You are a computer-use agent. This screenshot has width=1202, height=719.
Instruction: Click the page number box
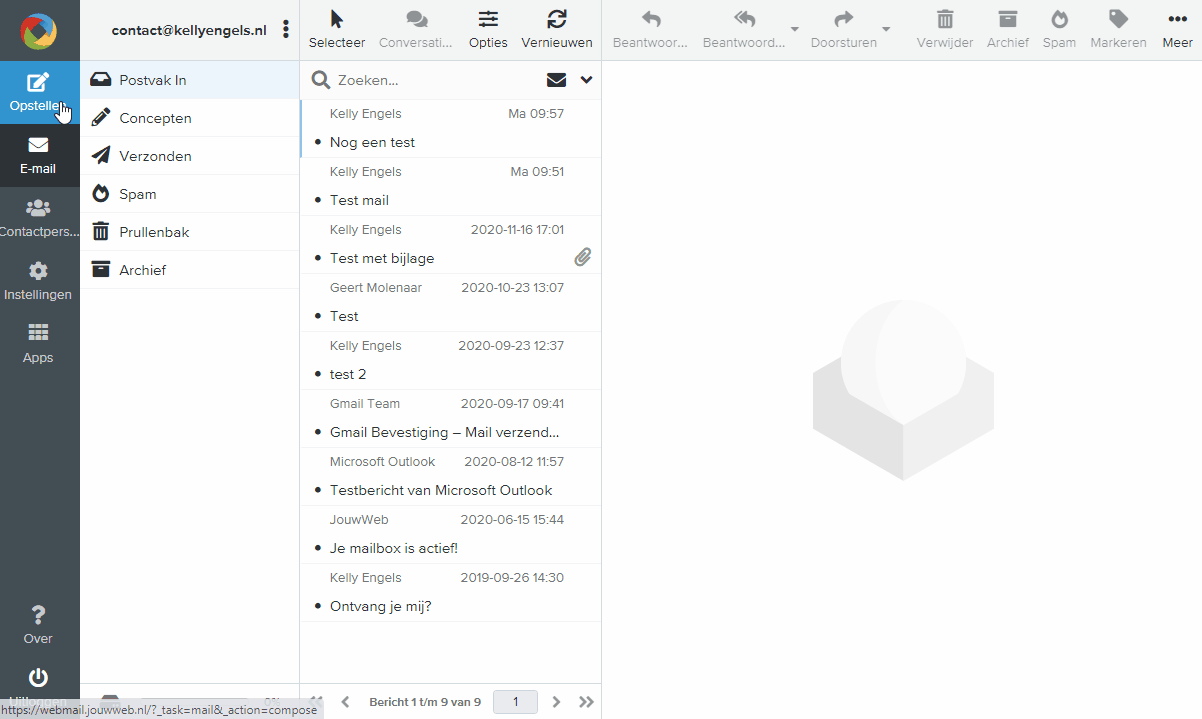516,702
